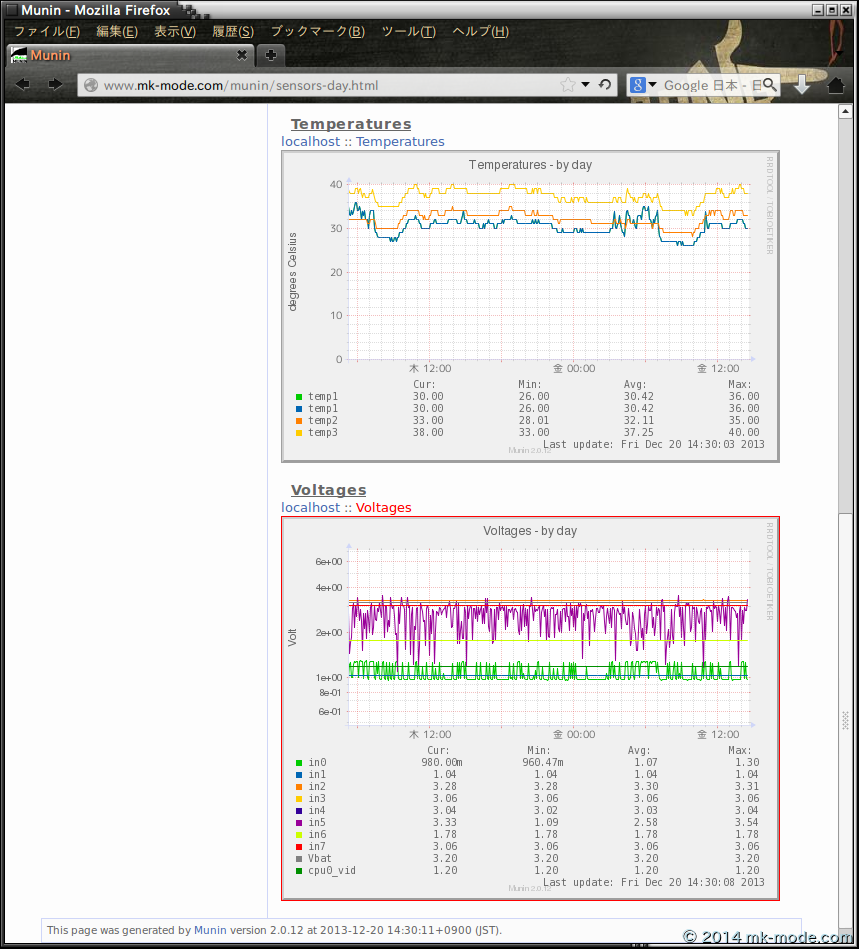
Task: Bookmark this page using the star icon
Action: click(x=568, y=85)
